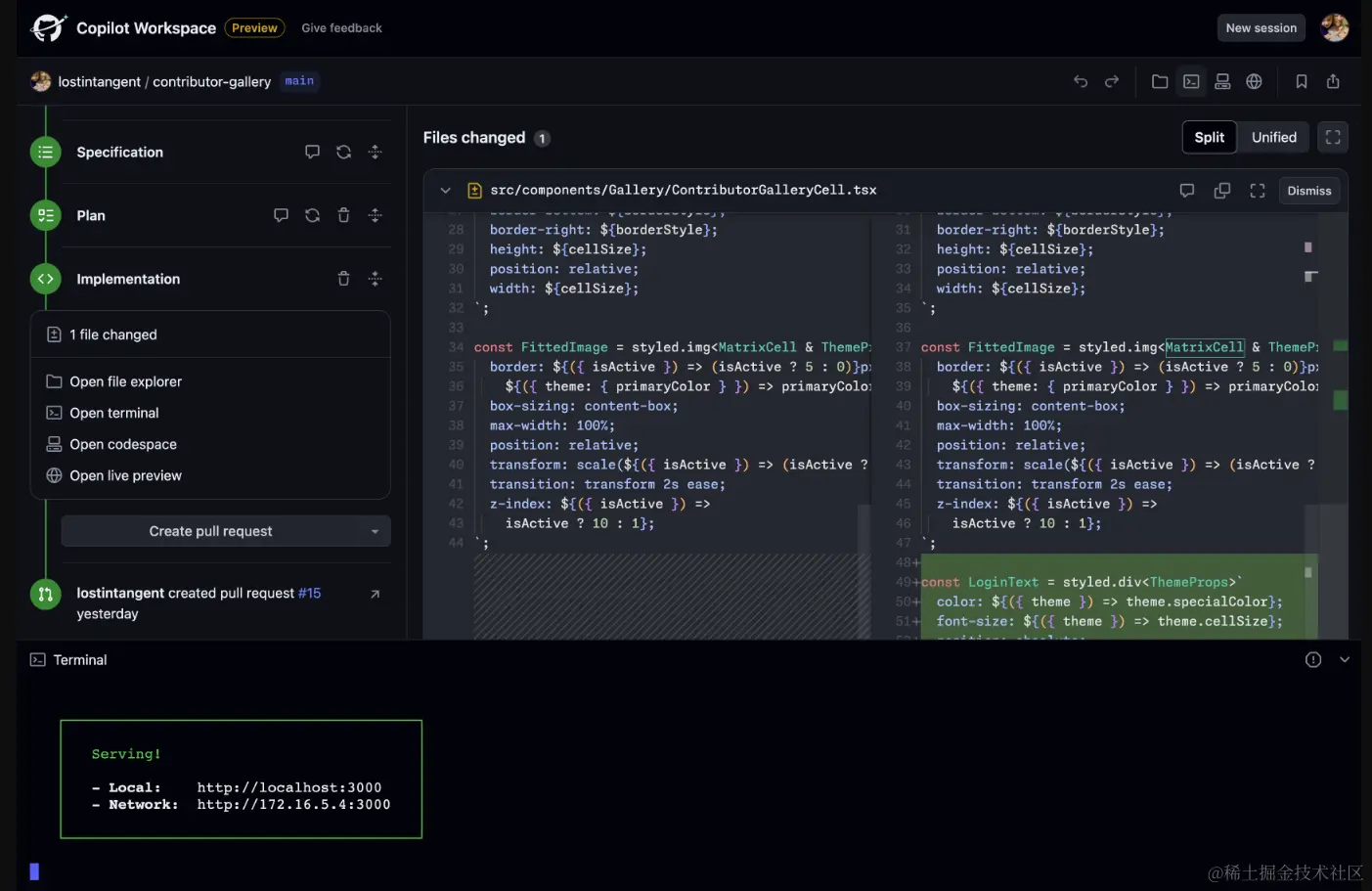
Task: Open comment icon next to Specification
Action: (x=312, y=152)
